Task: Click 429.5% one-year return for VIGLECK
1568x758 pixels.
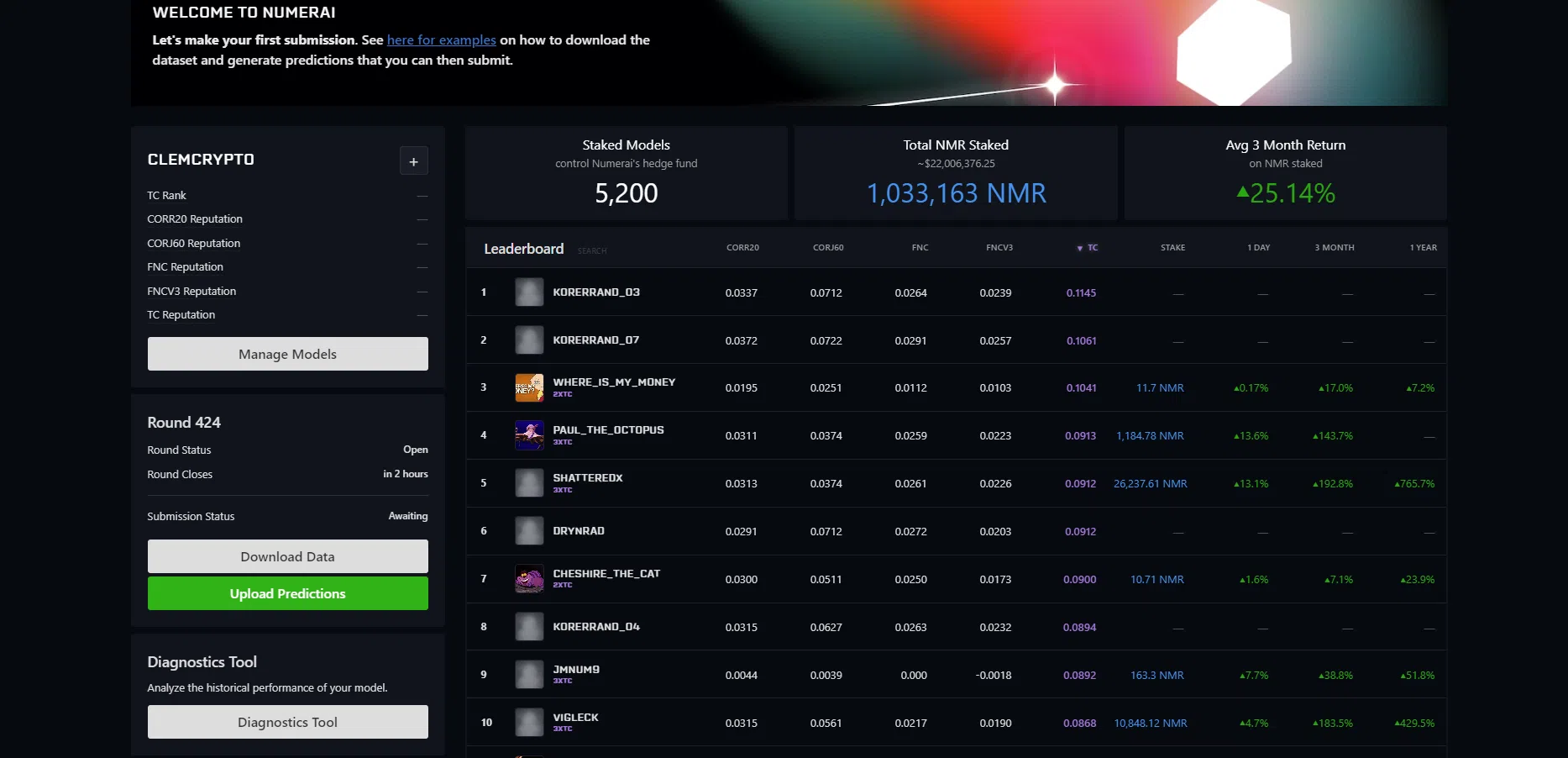Action: click(1414, 724)
